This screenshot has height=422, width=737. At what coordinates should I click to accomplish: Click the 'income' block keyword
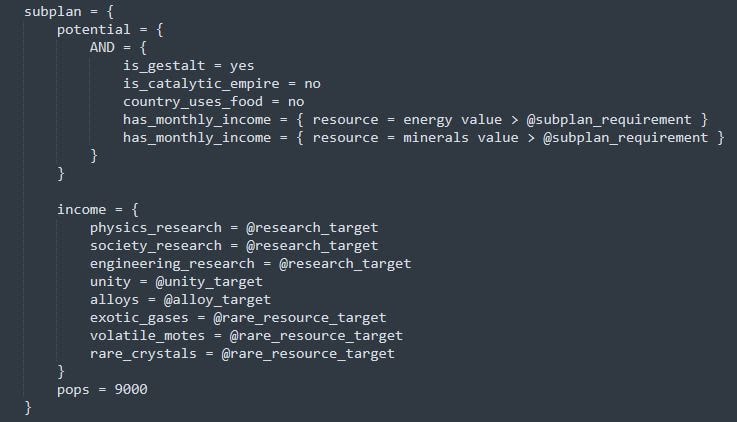[81, 209]
